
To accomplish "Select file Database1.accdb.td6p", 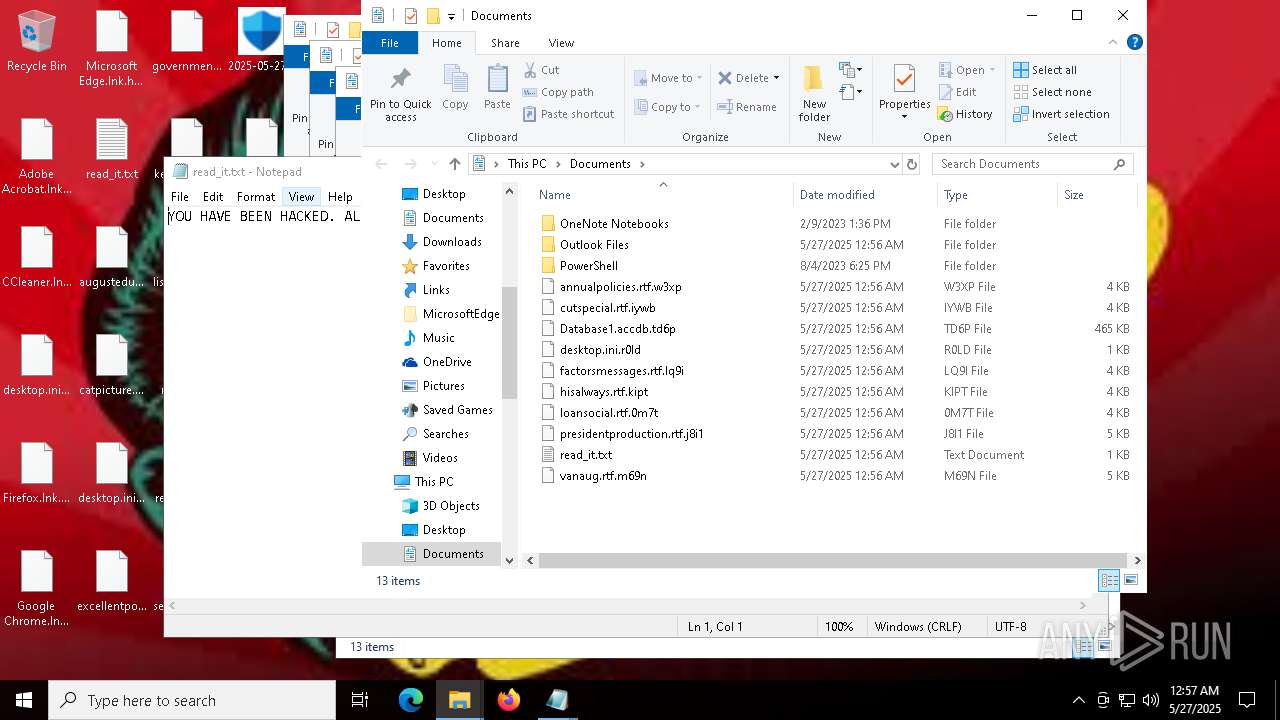I will (617, 328).
